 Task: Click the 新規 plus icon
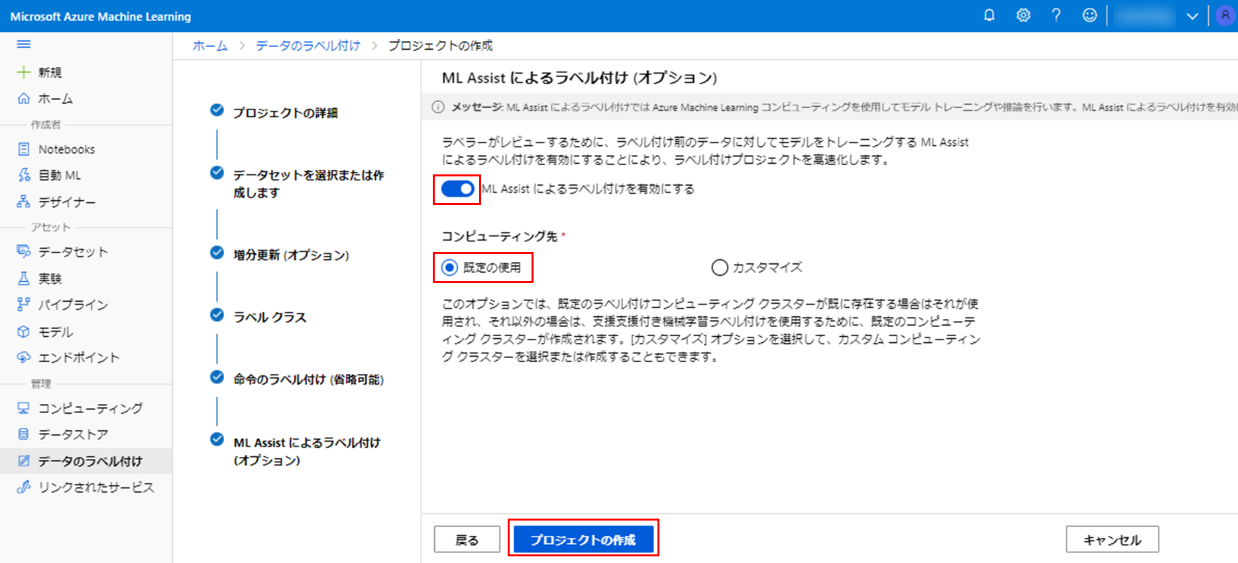coord(24,72)
